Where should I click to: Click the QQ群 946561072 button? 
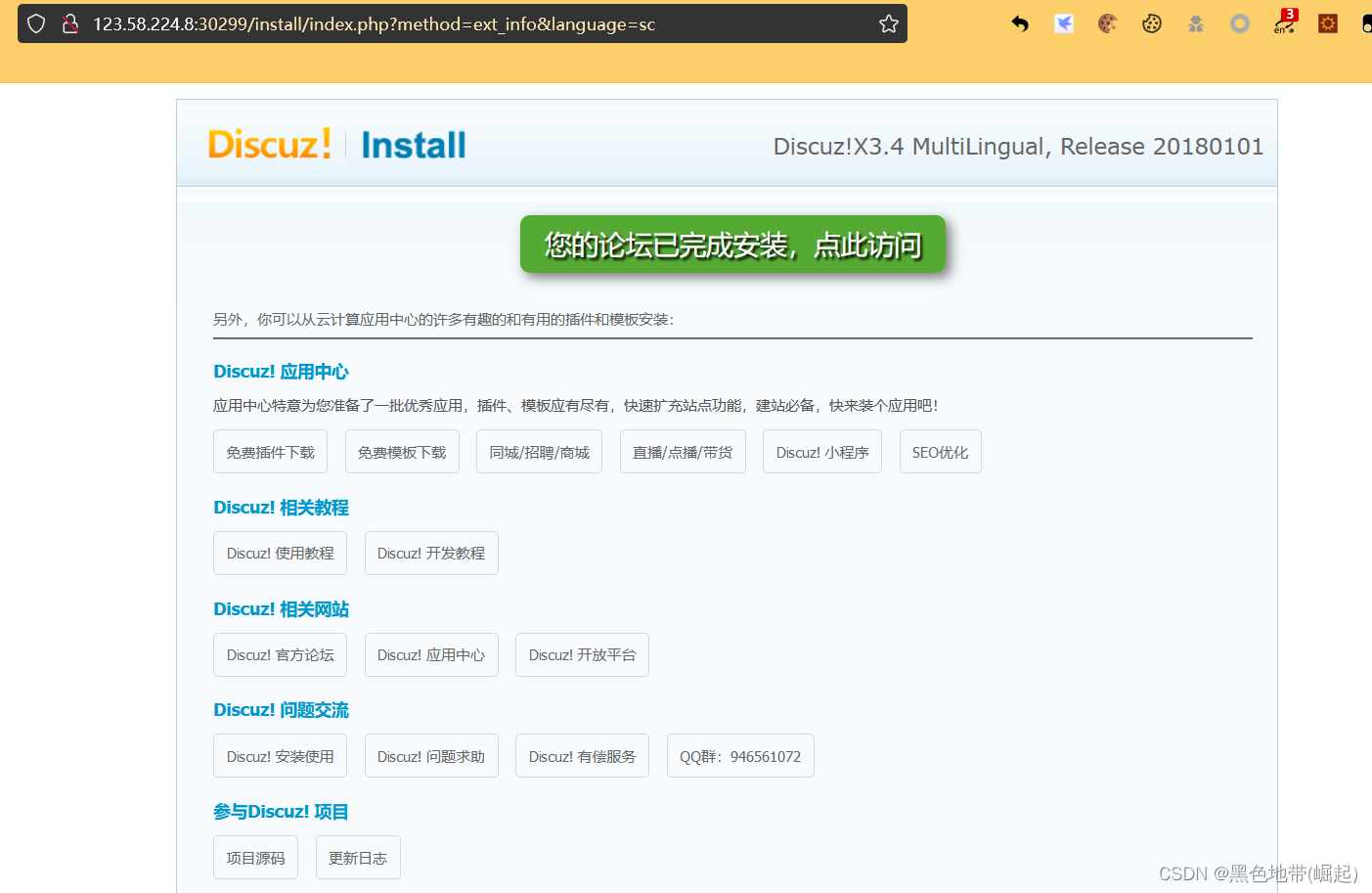click(x=740, y=755)
